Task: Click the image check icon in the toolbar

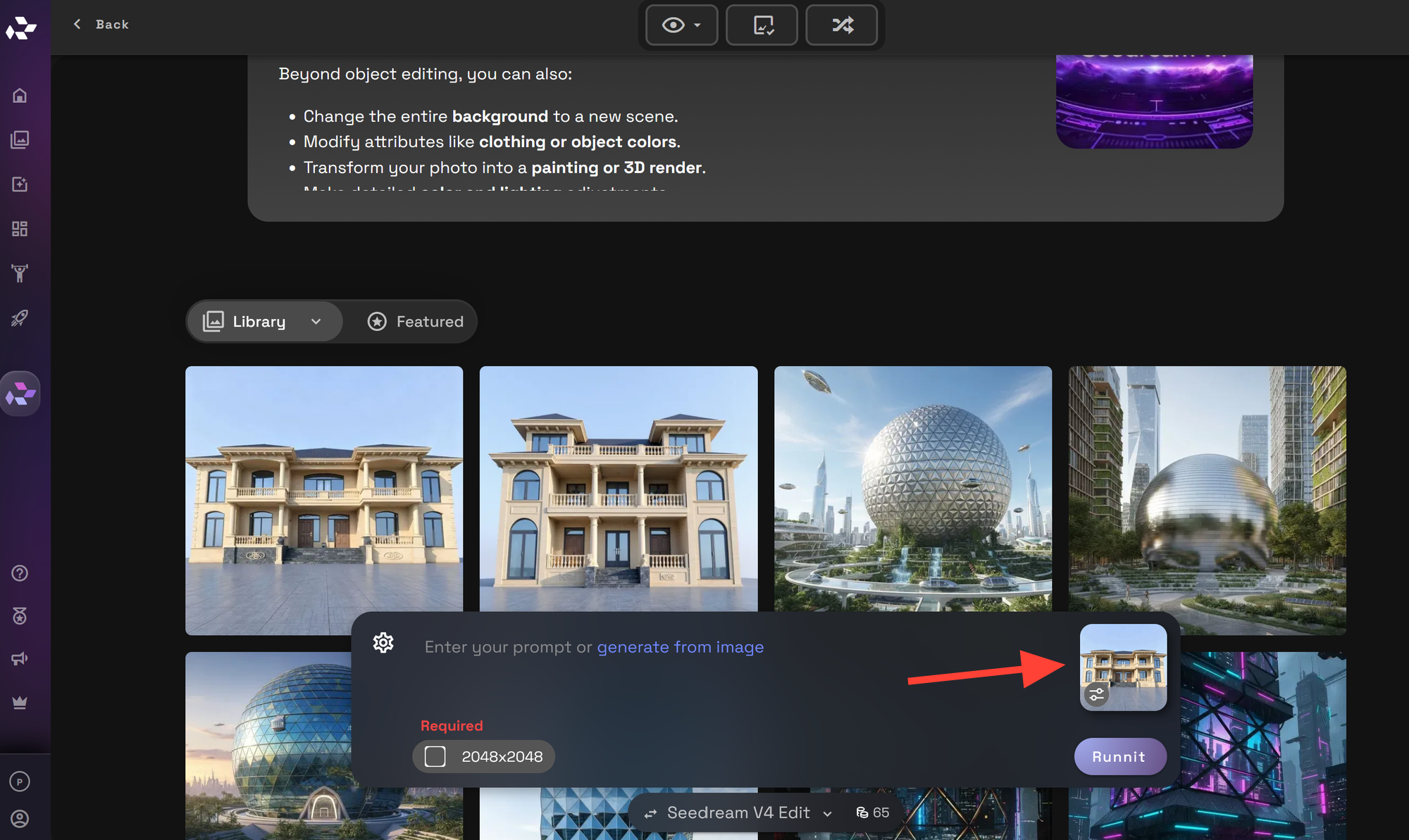Action: click(762, 25)
